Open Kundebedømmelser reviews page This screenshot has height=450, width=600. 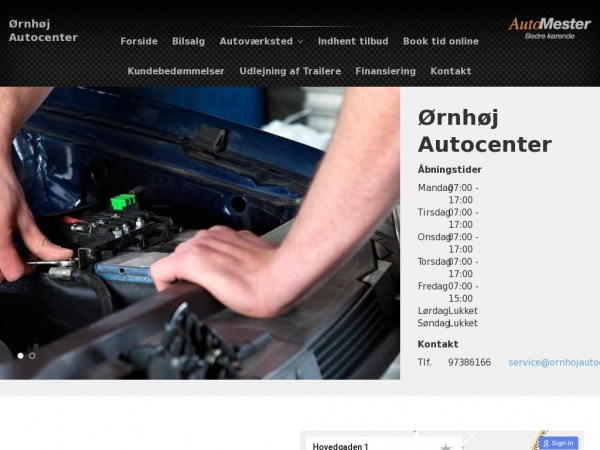(x=176, y=71)
